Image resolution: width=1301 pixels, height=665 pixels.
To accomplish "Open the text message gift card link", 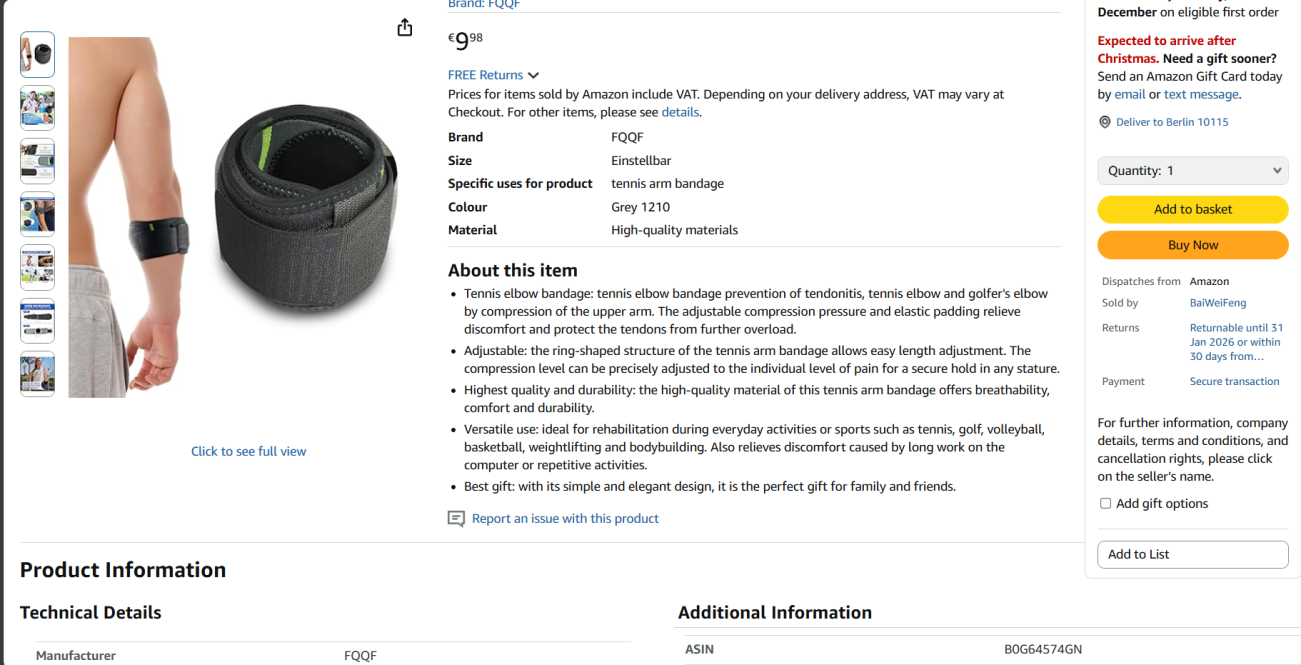I will [1200, 94].
